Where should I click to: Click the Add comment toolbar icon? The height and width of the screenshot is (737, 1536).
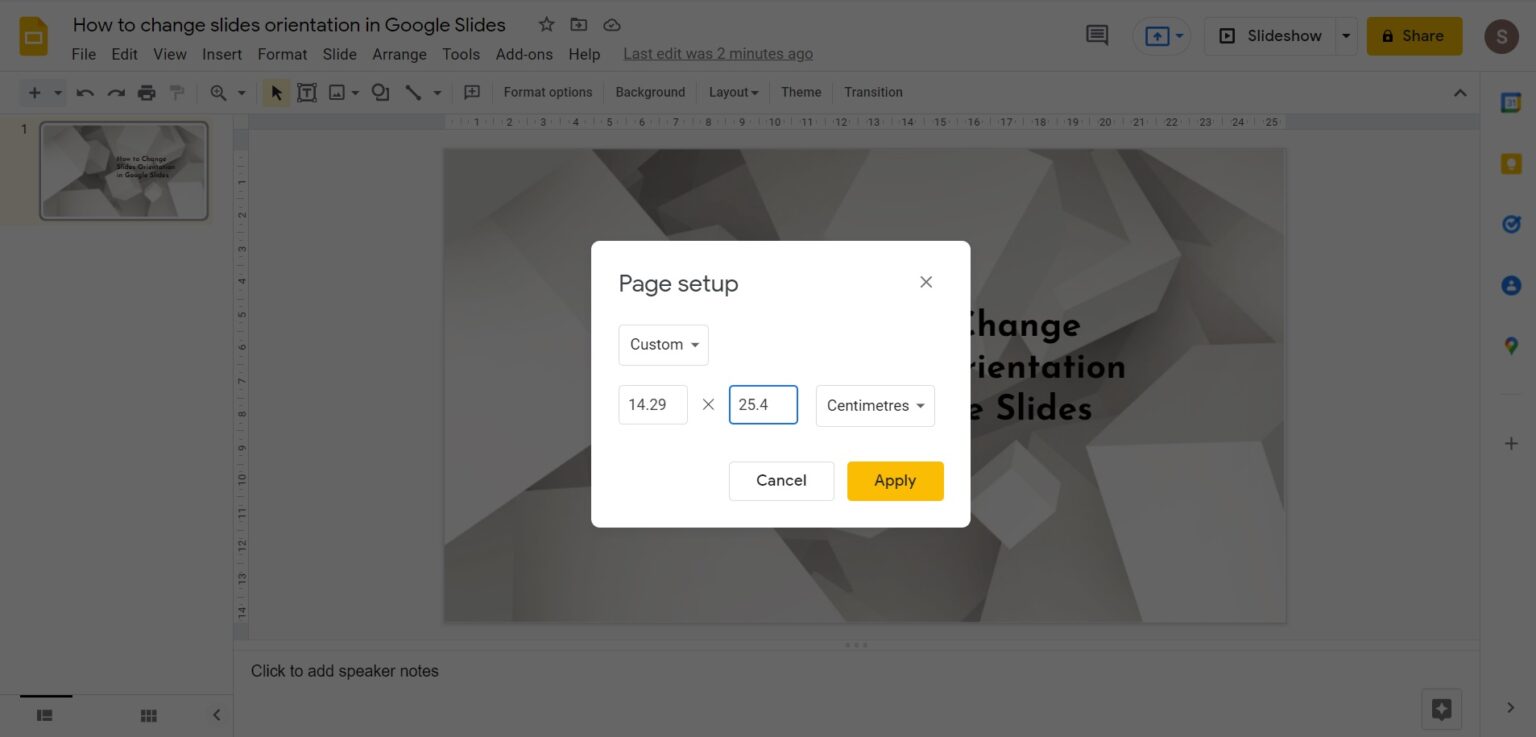(472, 92)
